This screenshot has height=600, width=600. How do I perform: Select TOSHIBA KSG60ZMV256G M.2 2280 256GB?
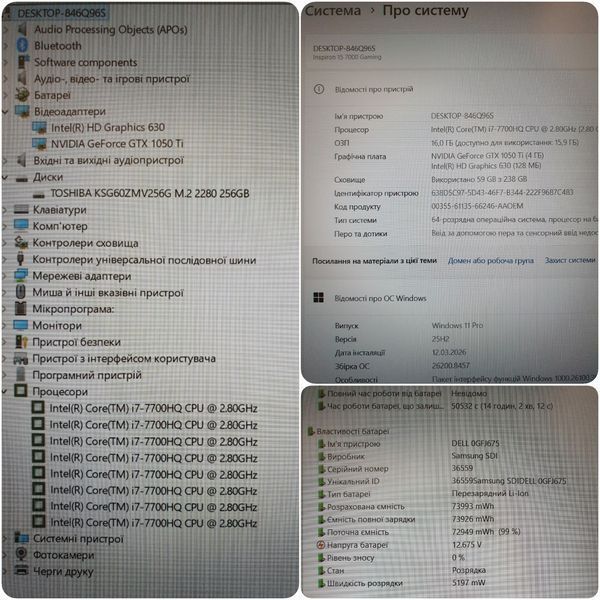[x=150, y=193]
